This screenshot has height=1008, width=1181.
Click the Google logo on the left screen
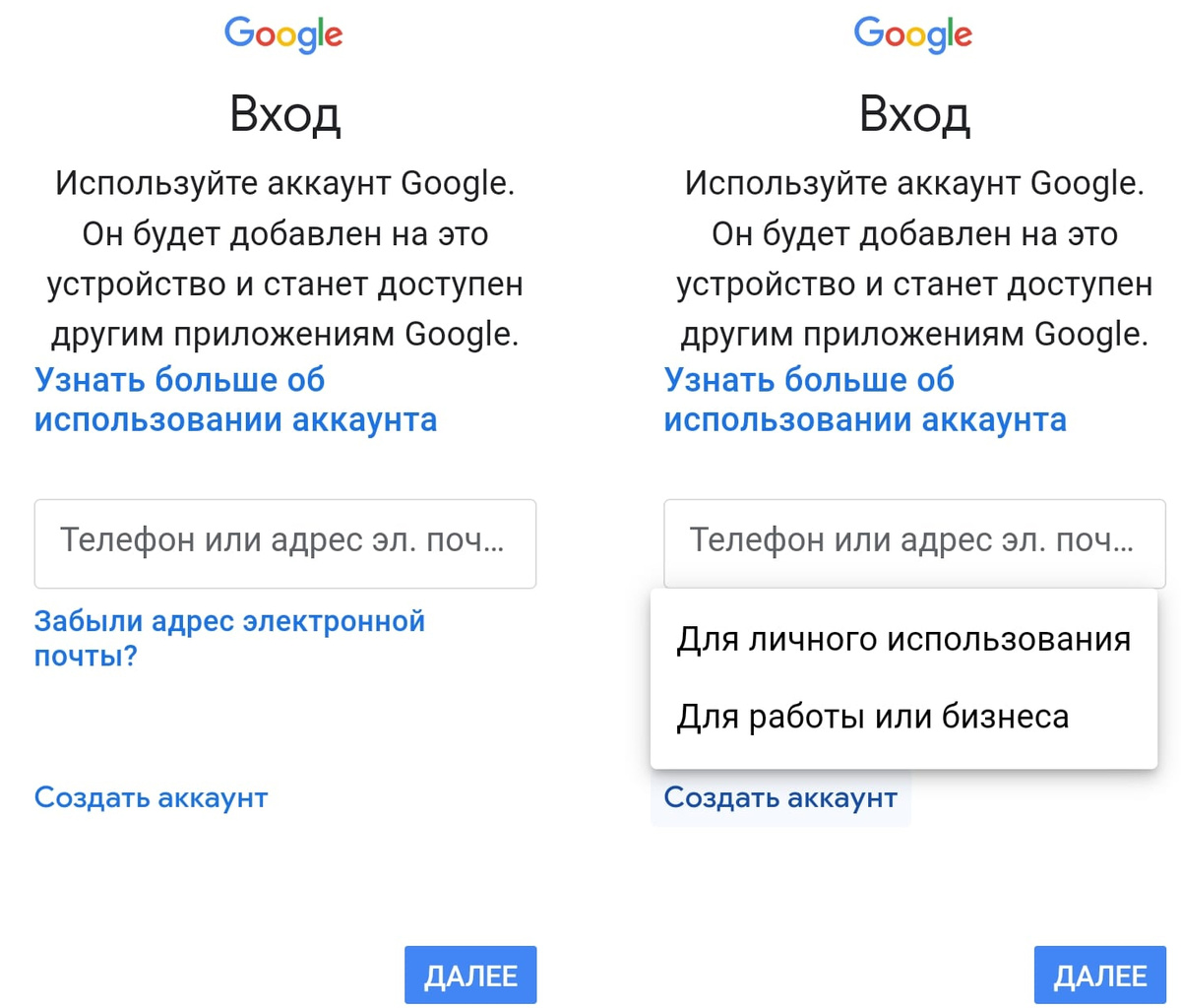coord(283,33)
